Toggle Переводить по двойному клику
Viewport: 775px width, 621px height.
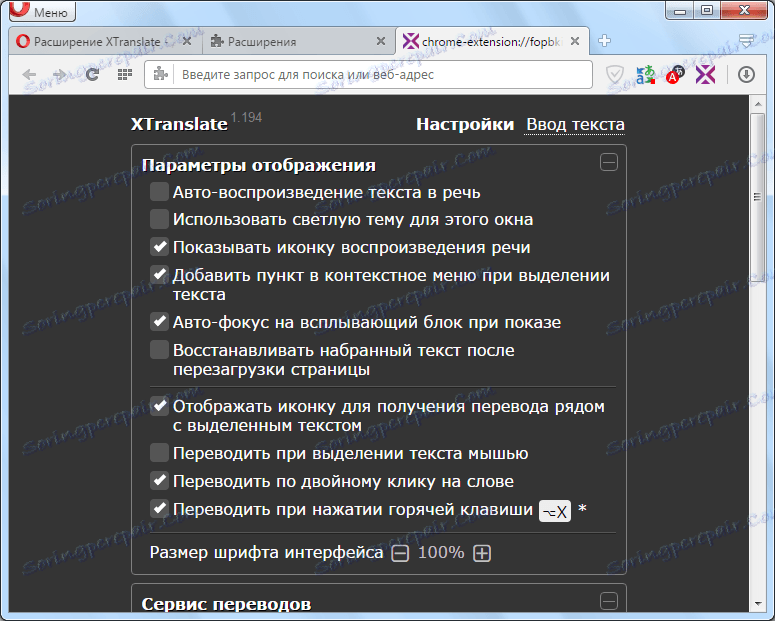click(x=159, y=481)
